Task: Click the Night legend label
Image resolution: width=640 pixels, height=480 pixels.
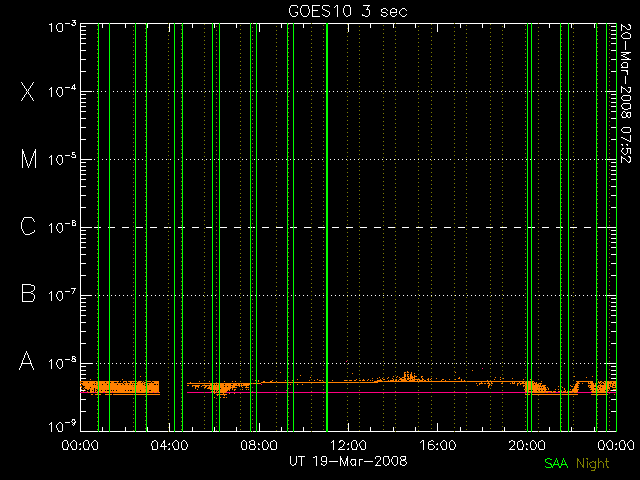Action: coord(593,464)
